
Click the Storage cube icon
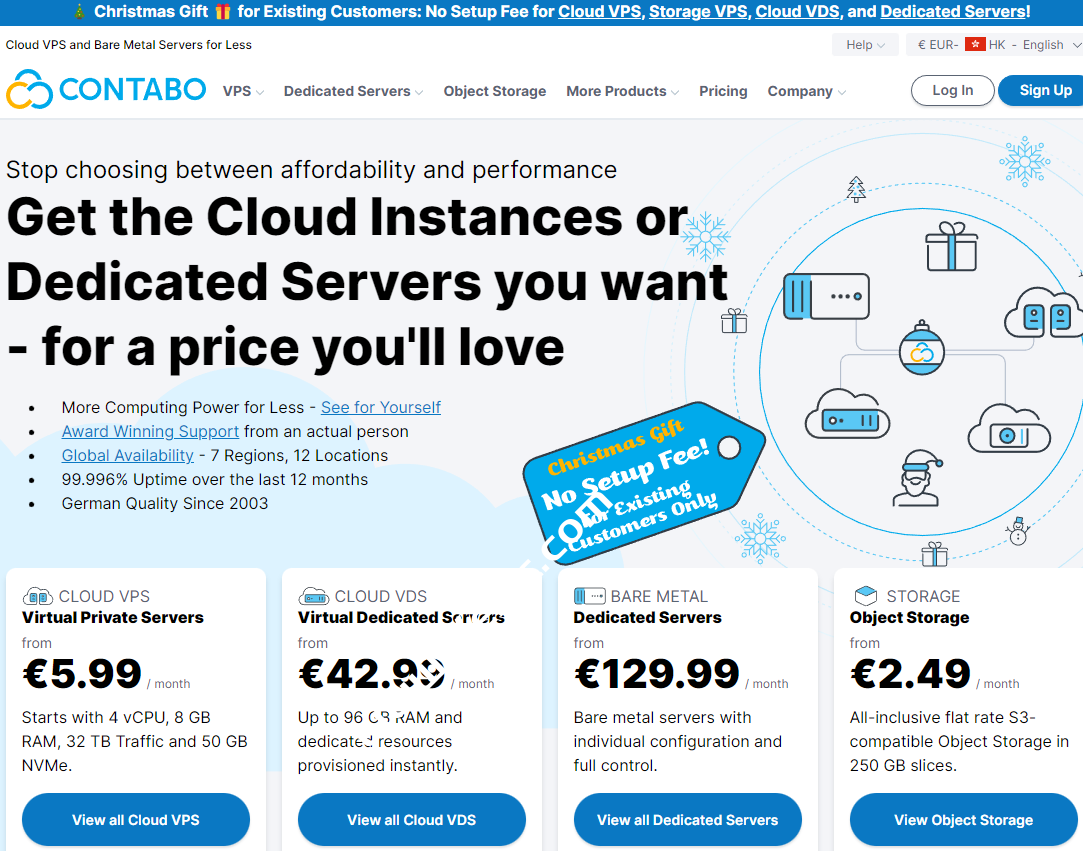(x=865, y=595)
